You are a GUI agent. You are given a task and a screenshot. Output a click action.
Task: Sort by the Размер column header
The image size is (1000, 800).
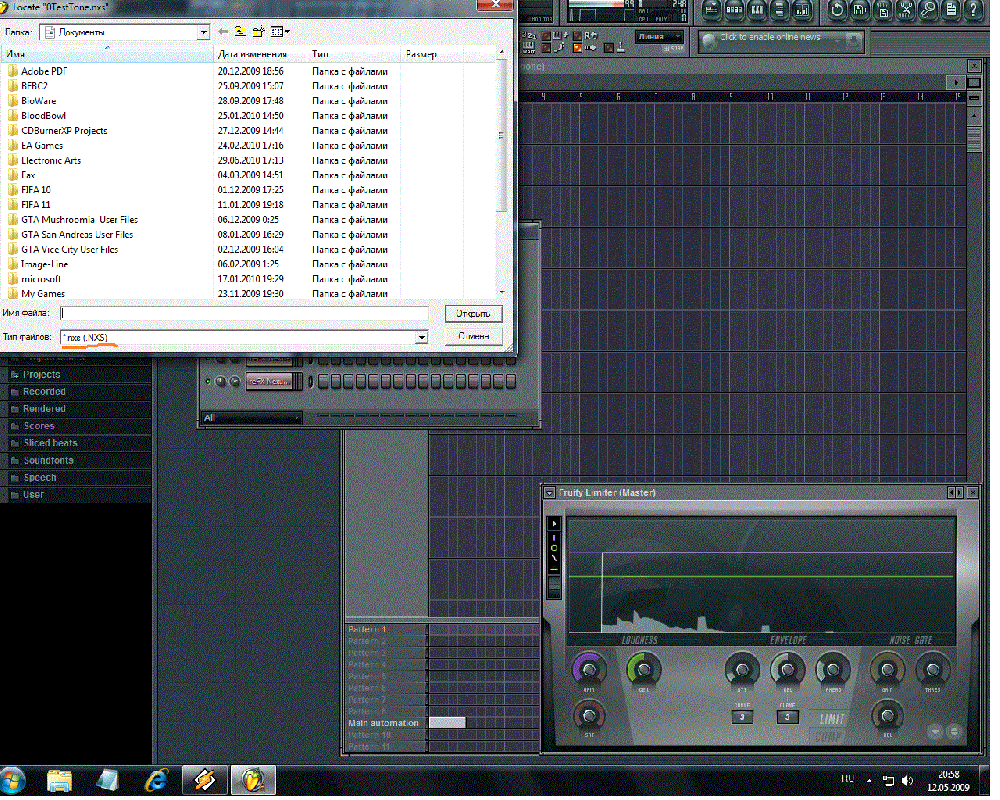[432, 54]
